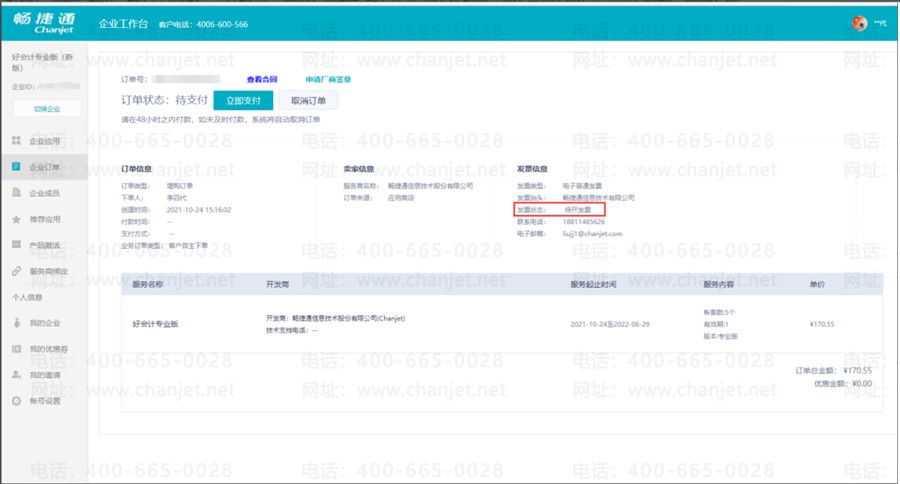Screen dimensions: 900x484
Task: Click the 企业应用 grid icon in sidebar
Action: [x=17, y=141]
